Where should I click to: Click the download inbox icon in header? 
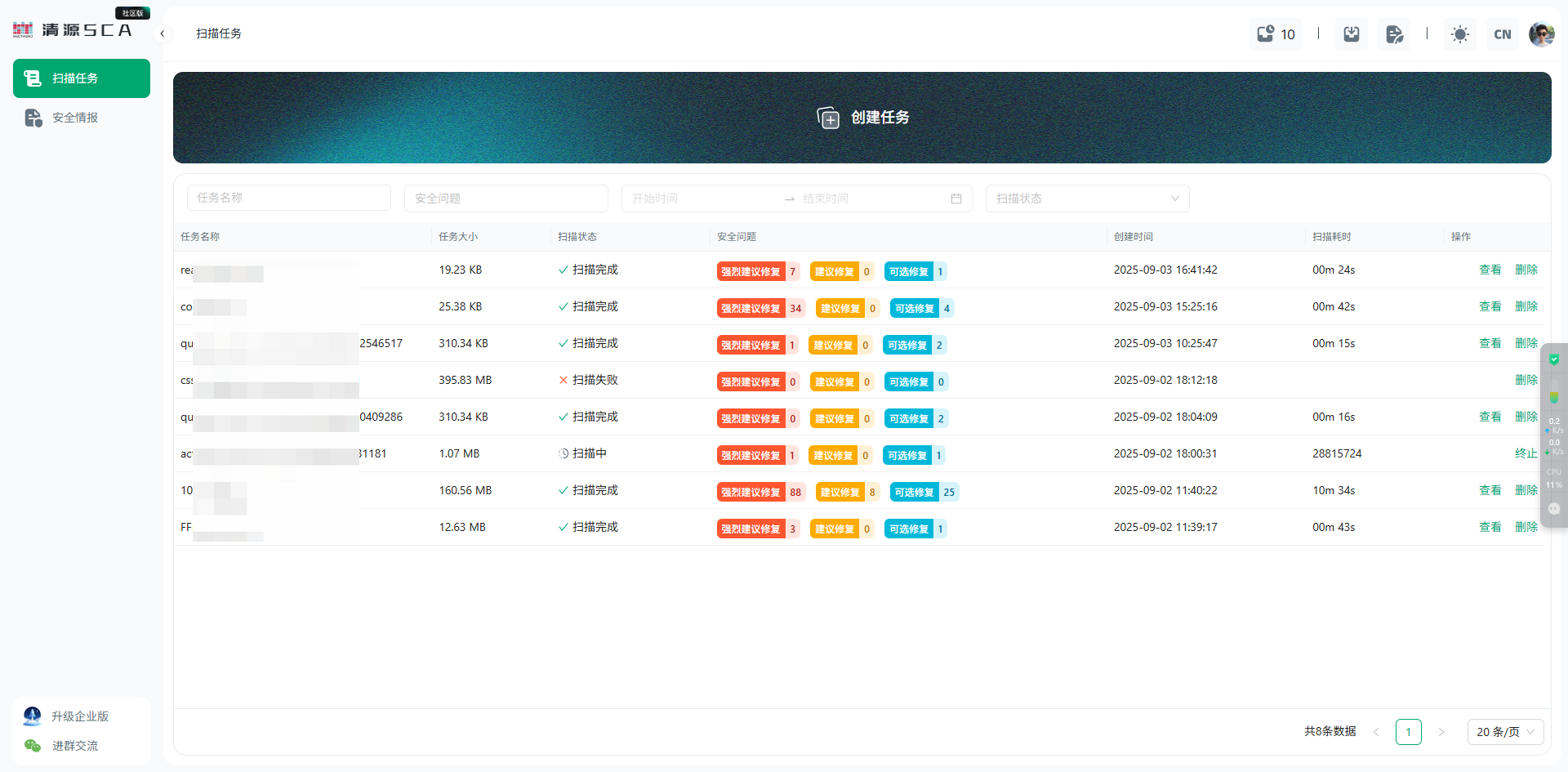tap(1352, 33)
